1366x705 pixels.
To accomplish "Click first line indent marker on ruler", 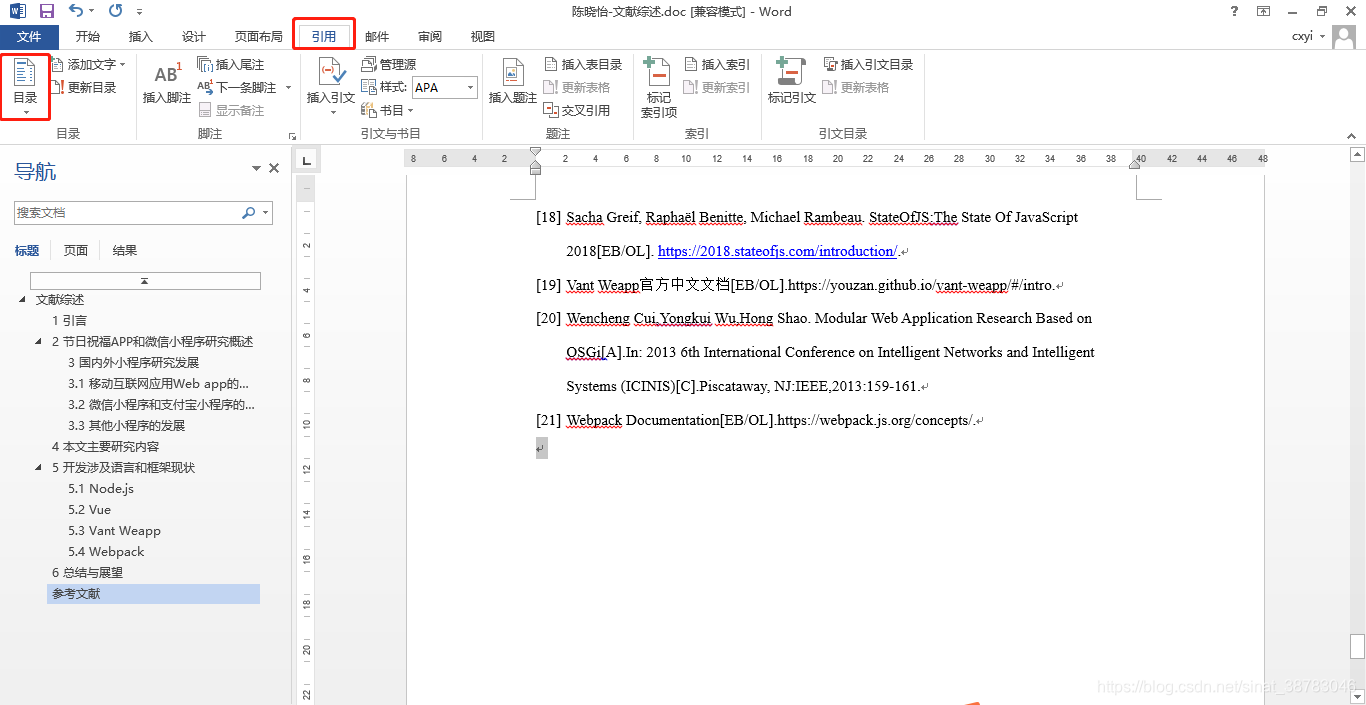I will pyautogui.click(x=535, y=152).
